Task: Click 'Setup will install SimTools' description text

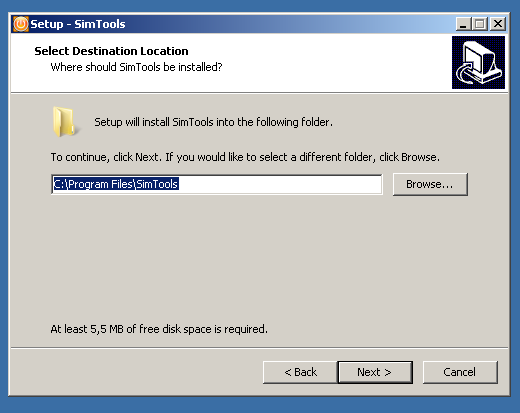Action: tap(213, 122)
